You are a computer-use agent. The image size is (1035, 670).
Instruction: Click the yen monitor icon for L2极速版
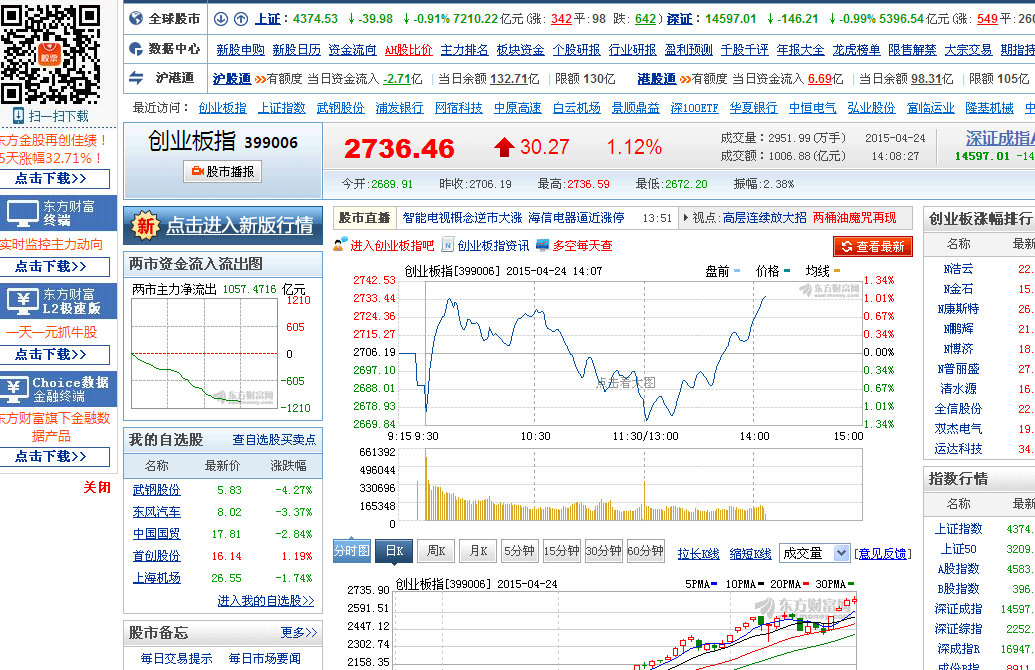pyautogui.click(x=22, y=301)
